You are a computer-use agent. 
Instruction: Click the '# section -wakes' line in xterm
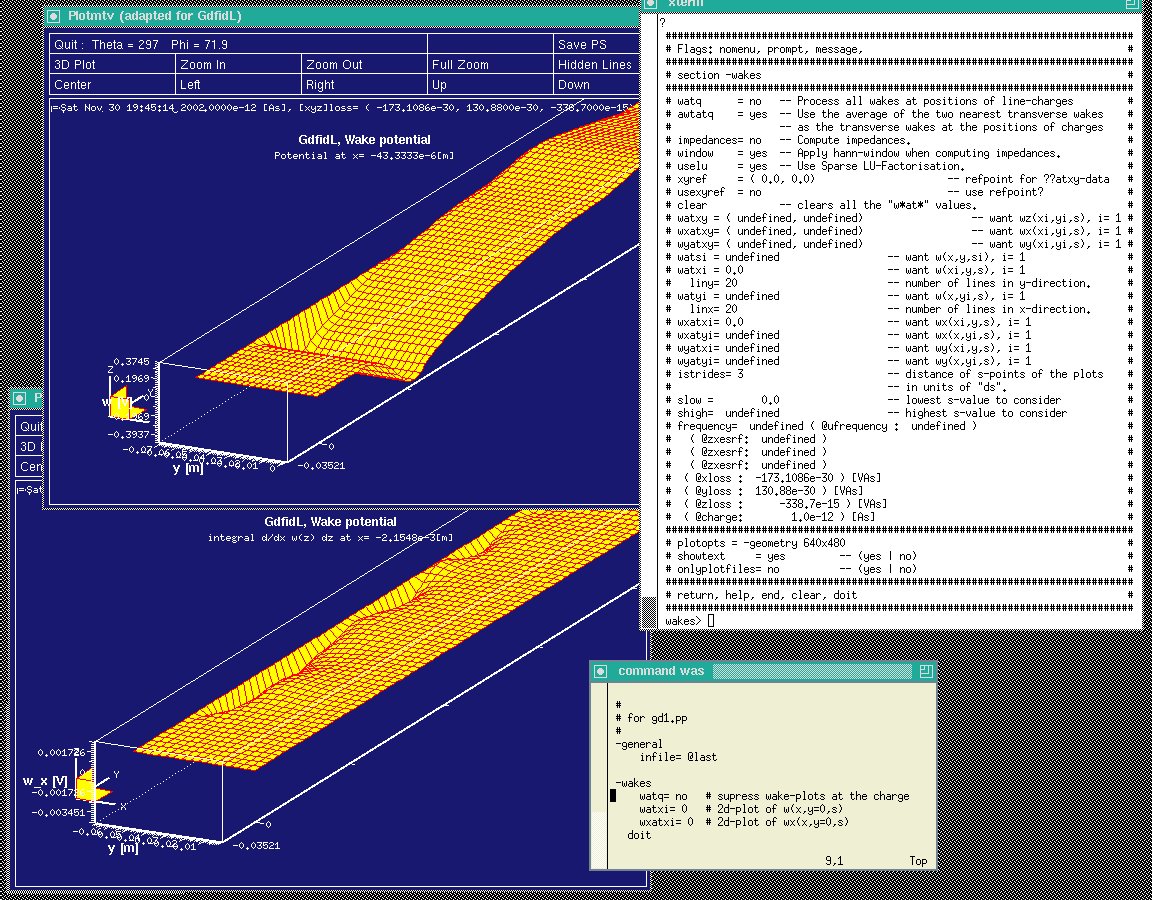(x=899, y=75)
